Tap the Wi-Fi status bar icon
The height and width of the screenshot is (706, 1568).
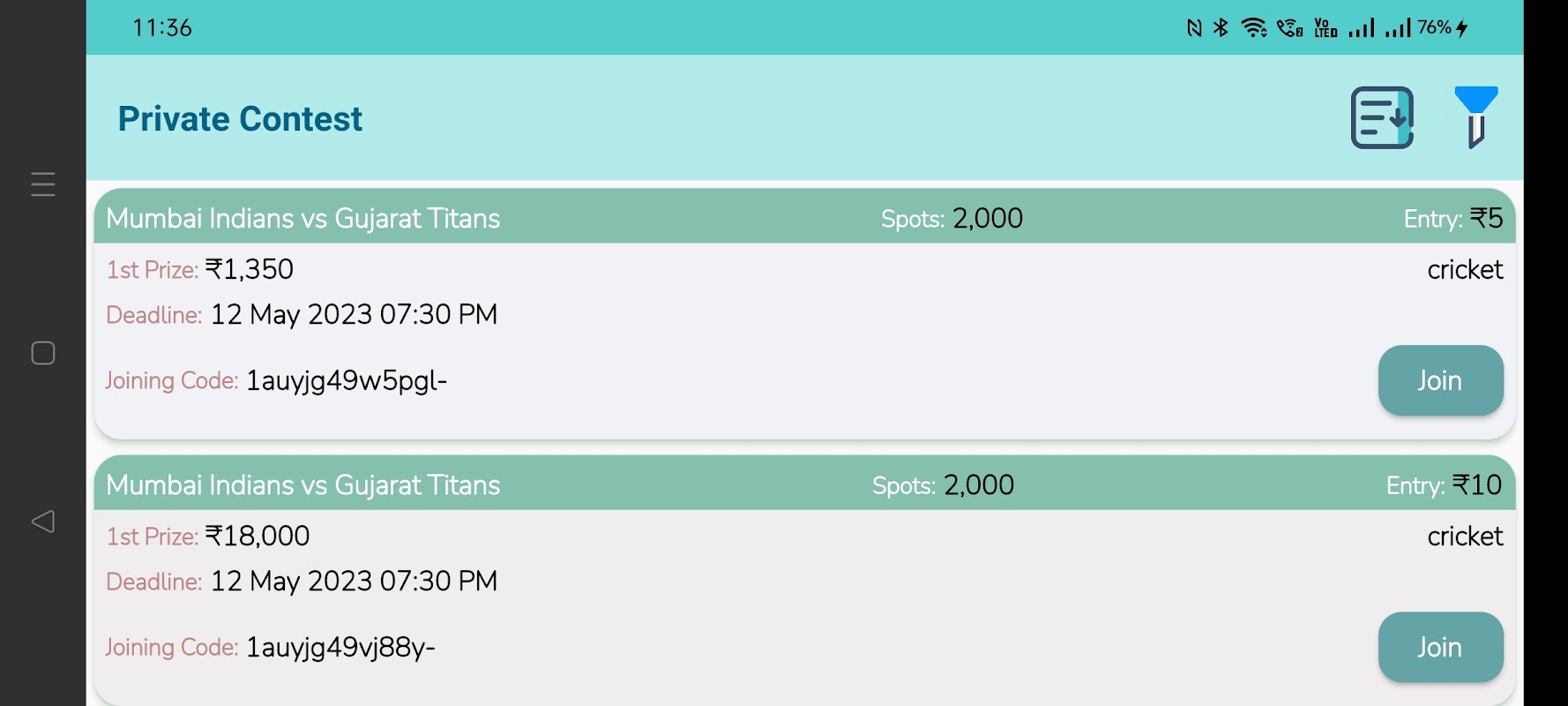[1253, 28]
